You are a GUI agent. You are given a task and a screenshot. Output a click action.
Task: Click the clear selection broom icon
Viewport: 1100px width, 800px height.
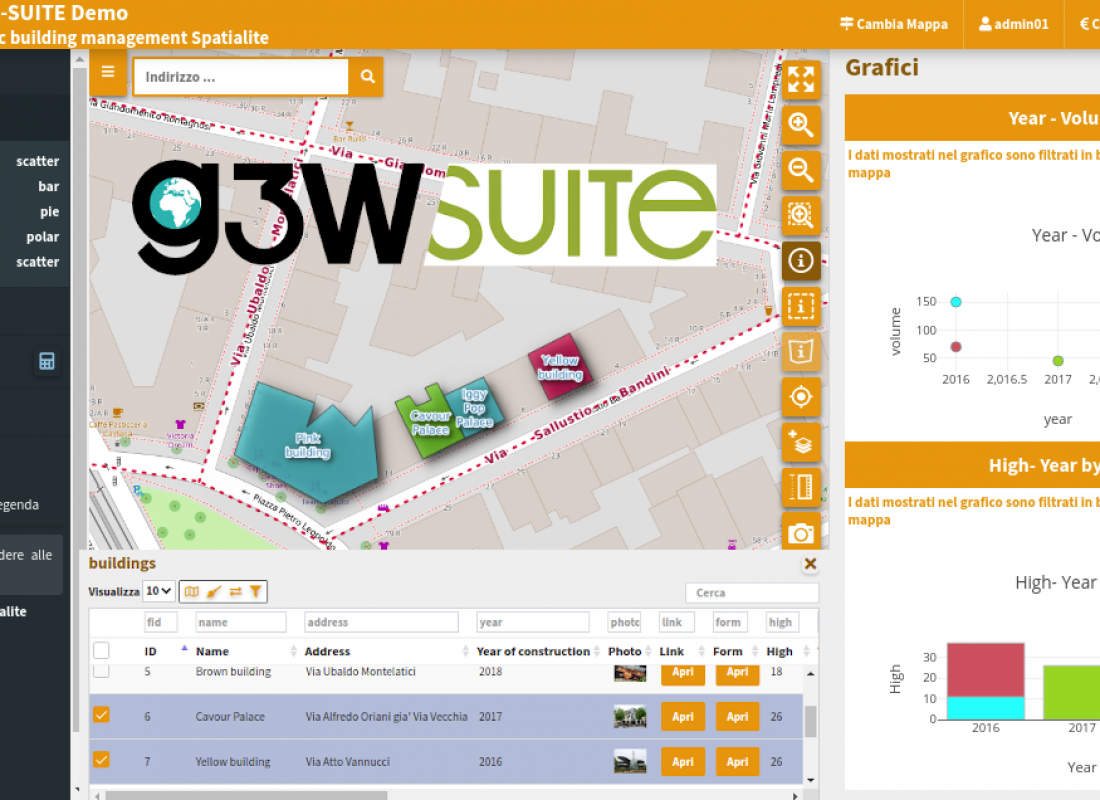[x=214, y=592]
